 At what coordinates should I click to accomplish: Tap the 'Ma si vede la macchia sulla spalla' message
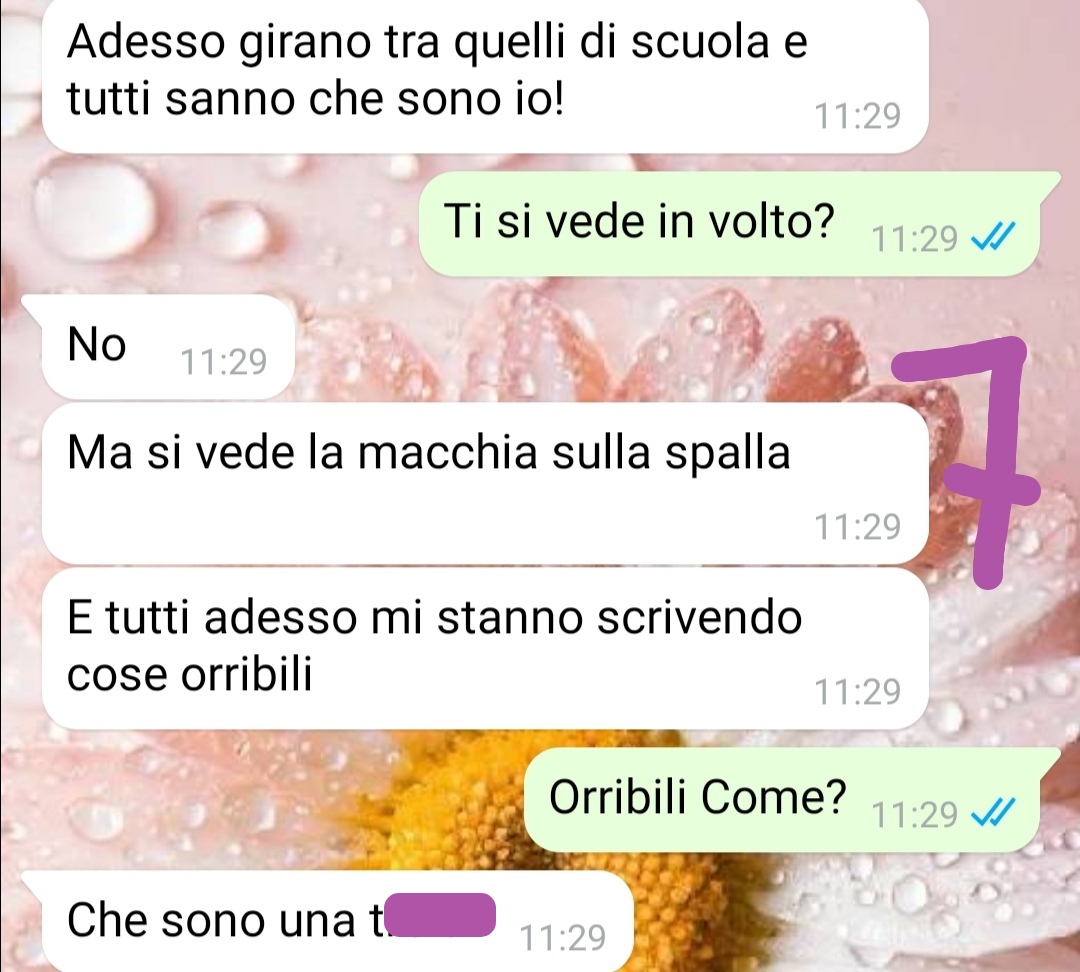485,484
